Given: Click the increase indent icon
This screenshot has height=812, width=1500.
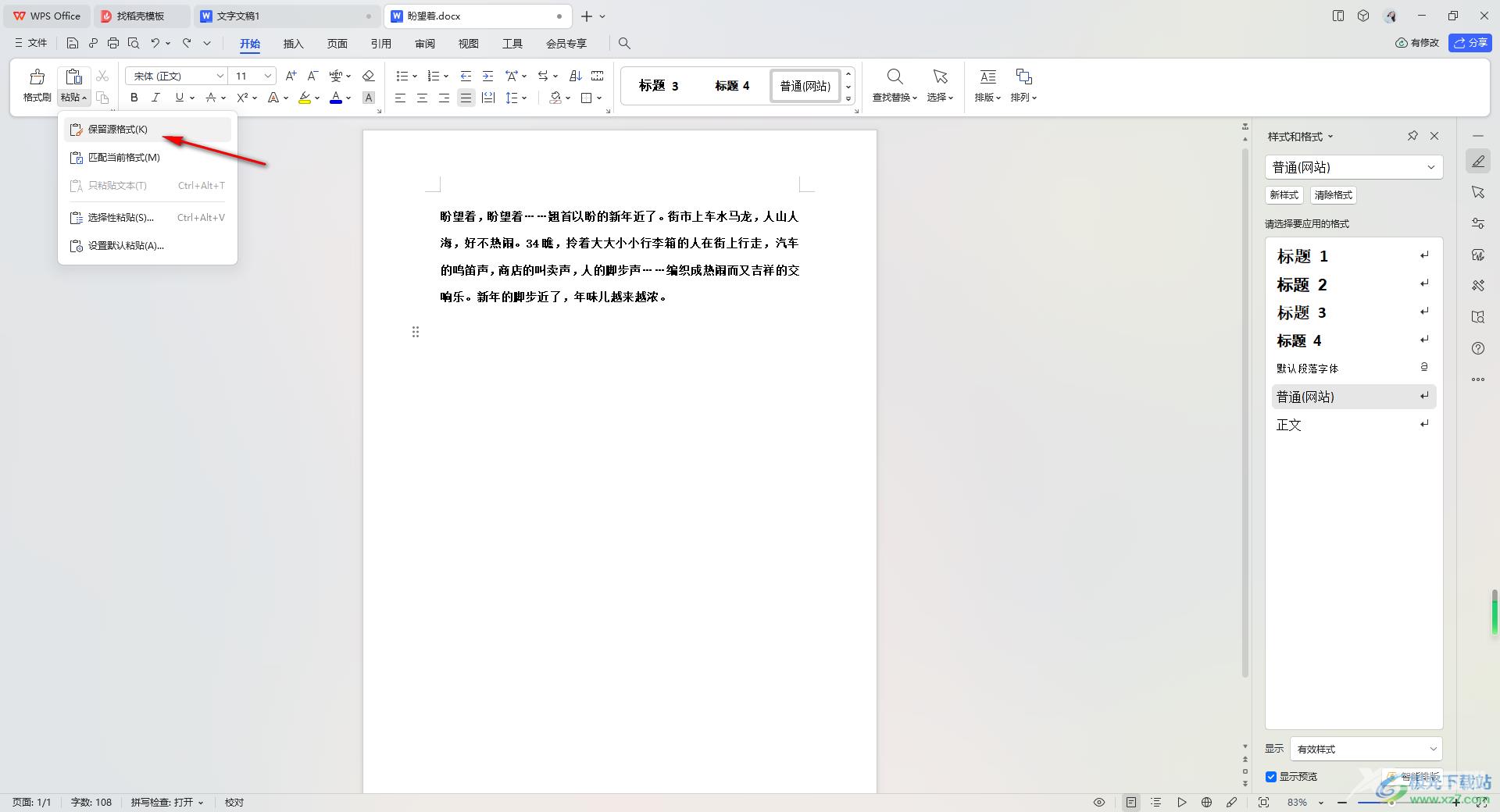Looking at the screenshot, I should pos(488,76).
